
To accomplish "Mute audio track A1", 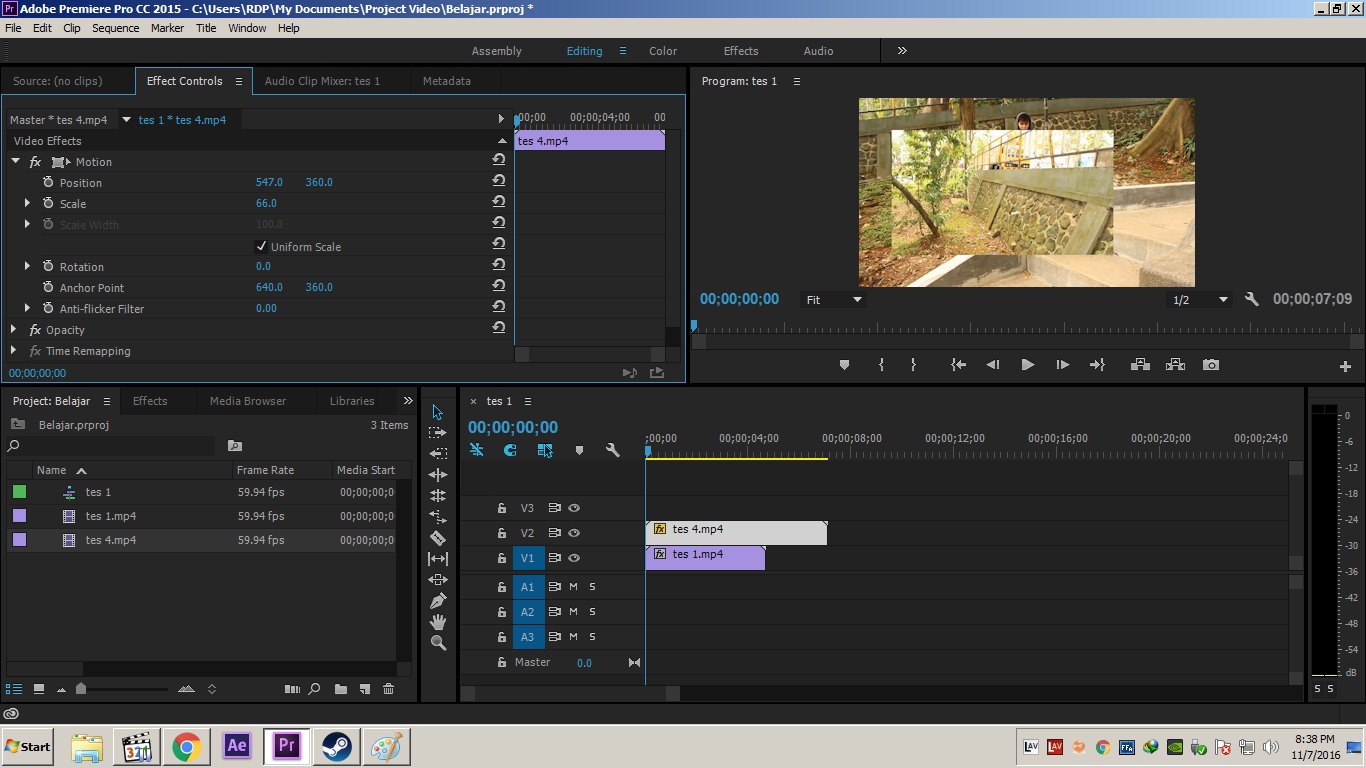I will pos(574,587).
